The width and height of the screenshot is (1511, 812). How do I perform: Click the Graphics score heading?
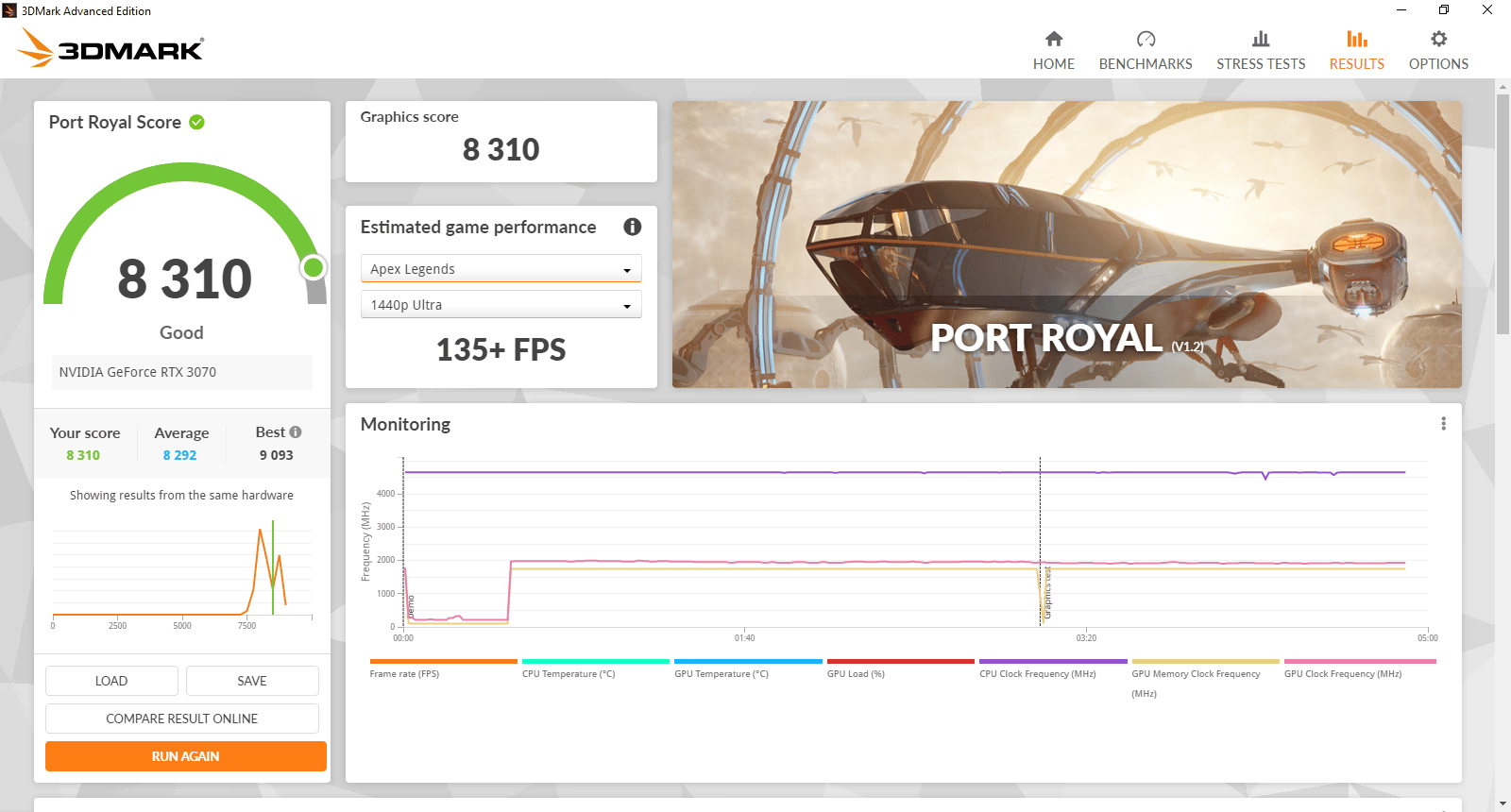click(410, 117)
